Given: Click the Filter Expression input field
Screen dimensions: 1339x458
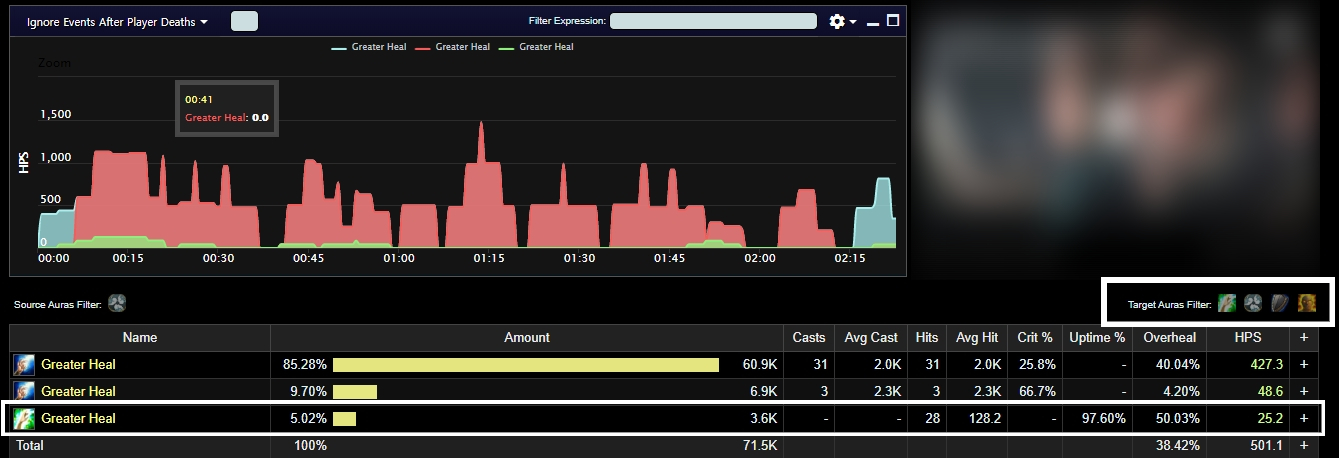Looking at the screenshot, I should (x=714, y=20).
